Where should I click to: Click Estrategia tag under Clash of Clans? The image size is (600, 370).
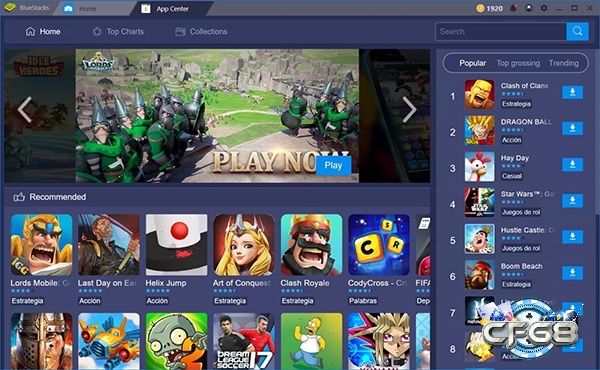point(516,104)
